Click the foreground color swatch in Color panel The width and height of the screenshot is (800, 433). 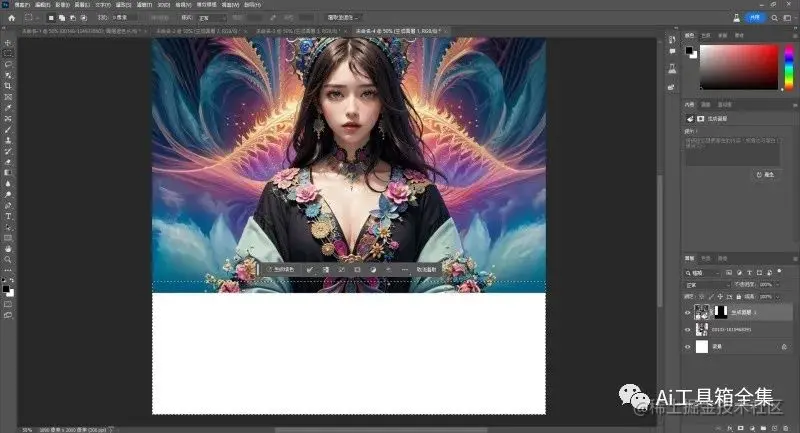[689, 50]
